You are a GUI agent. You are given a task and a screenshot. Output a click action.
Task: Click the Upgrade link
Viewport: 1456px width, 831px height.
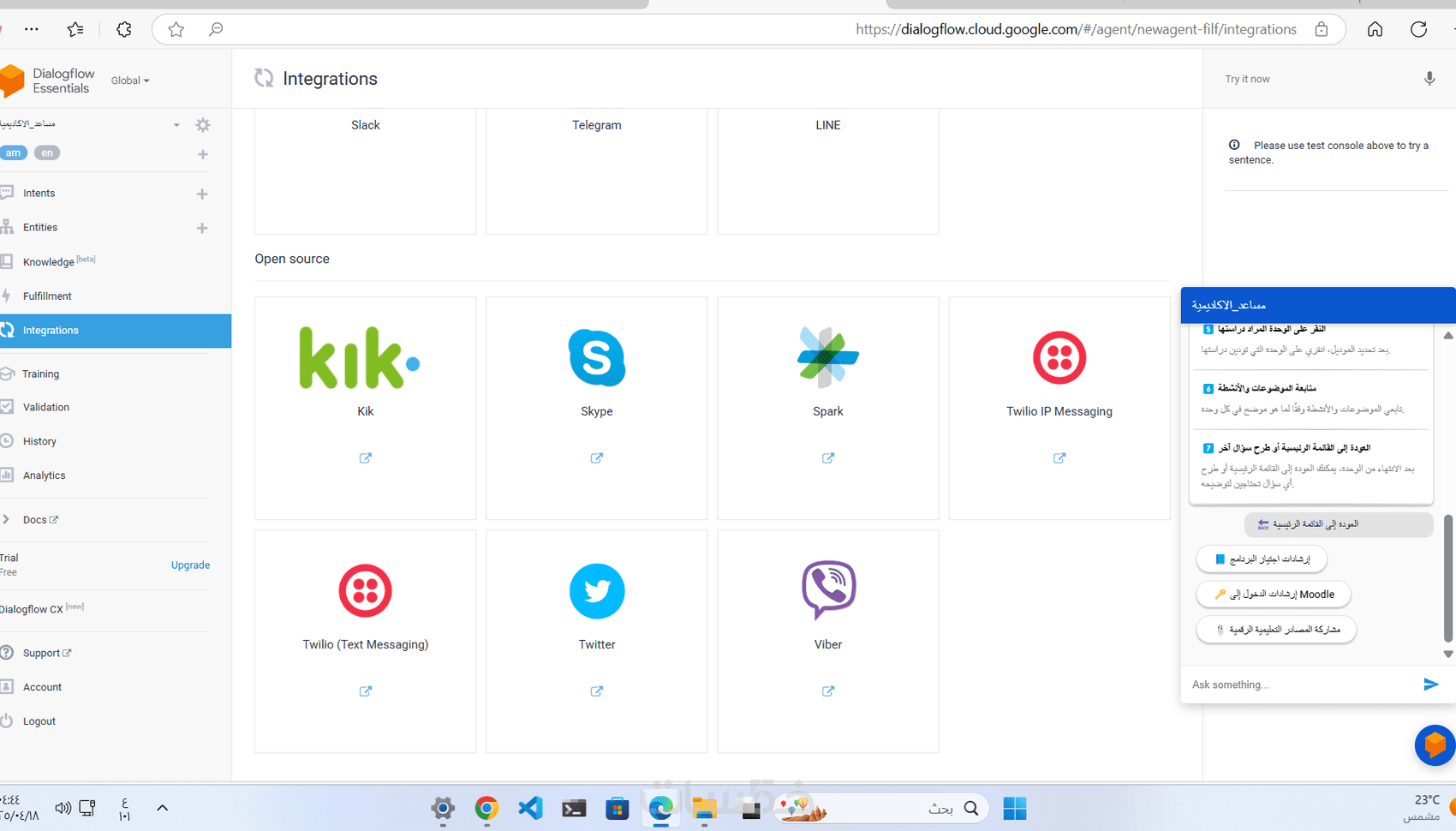click(190, 565)
